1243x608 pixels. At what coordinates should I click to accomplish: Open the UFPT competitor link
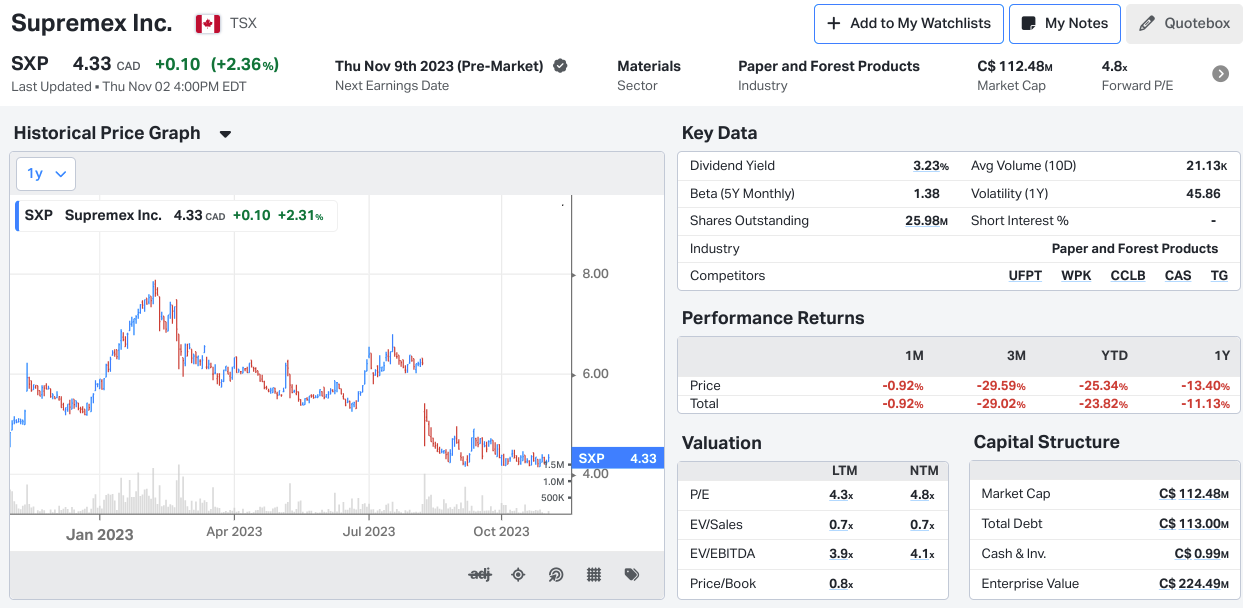pos(1025,275)
